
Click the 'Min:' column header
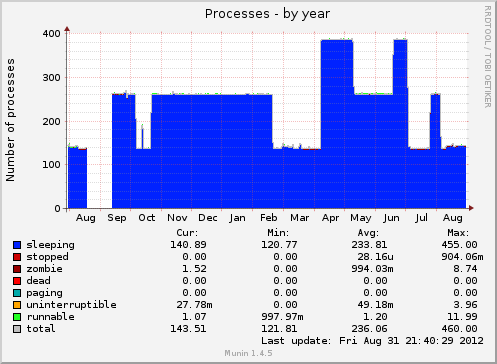(x=278, y=233)
